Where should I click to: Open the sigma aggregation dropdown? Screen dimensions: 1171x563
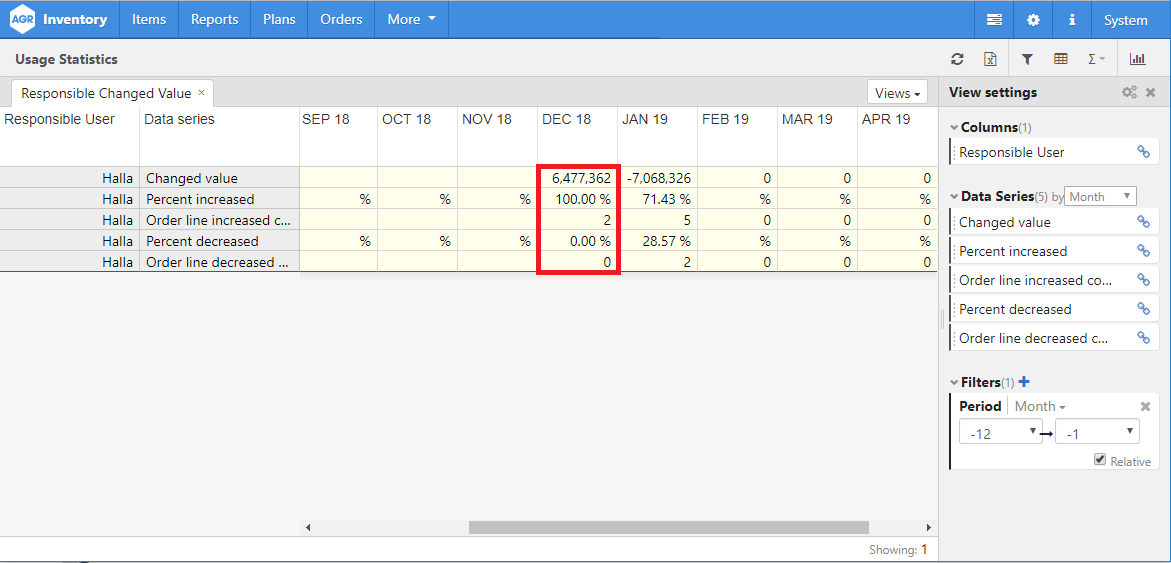point(1096,59)
